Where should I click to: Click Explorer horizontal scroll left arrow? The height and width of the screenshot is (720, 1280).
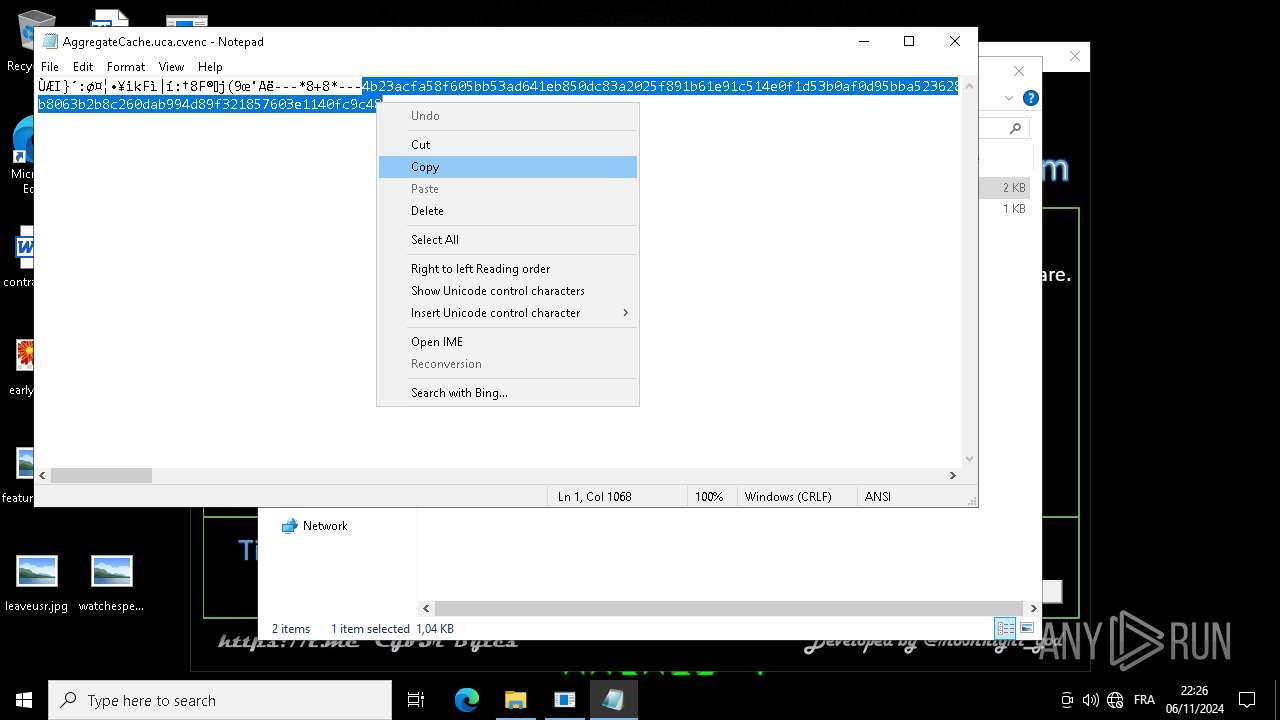427,608
